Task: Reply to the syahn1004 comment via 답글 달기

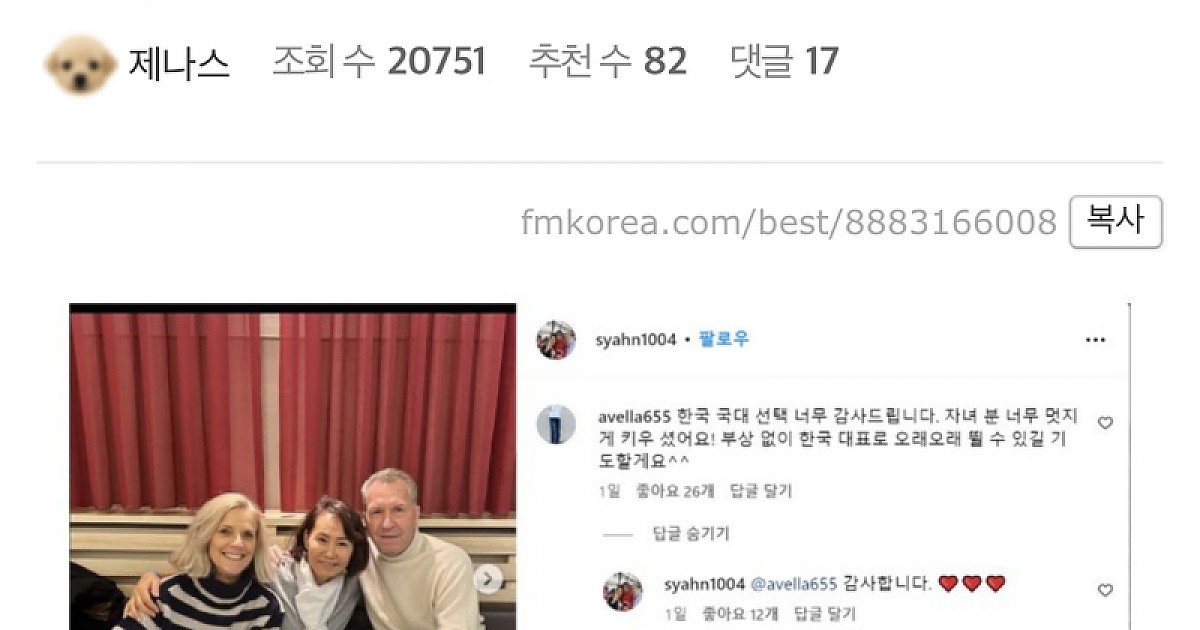Action: click(825, 614)
